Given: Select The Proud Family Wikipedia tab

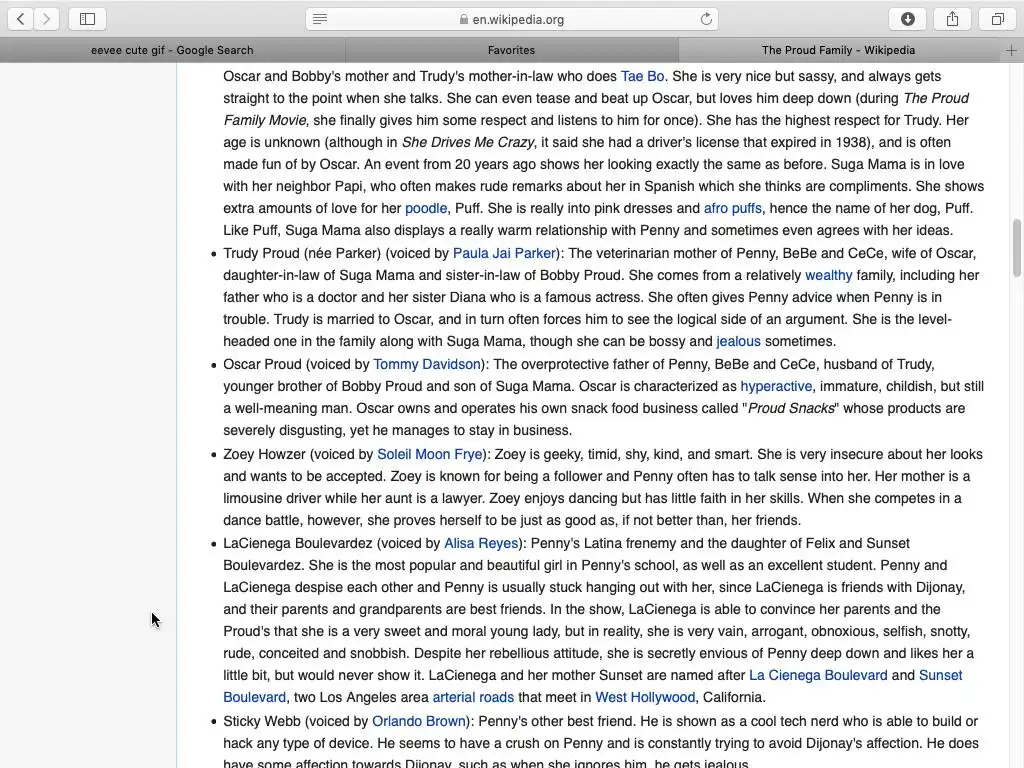Looking at the screenshot, I should tap(839, 50).
